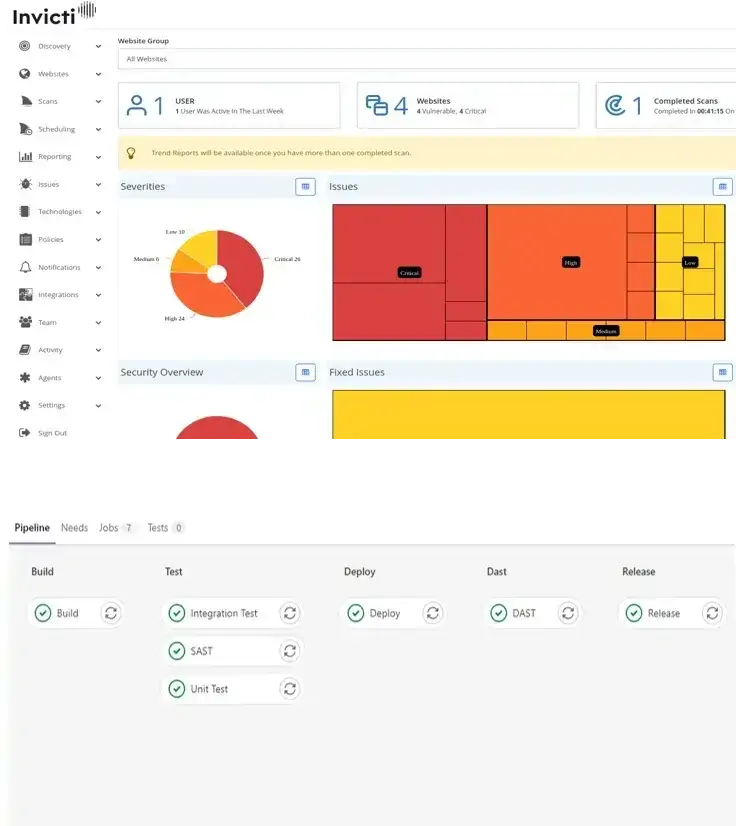Click the Notifications bell icon
This screenshot has width=736, height=826.
tap(25, 267)
